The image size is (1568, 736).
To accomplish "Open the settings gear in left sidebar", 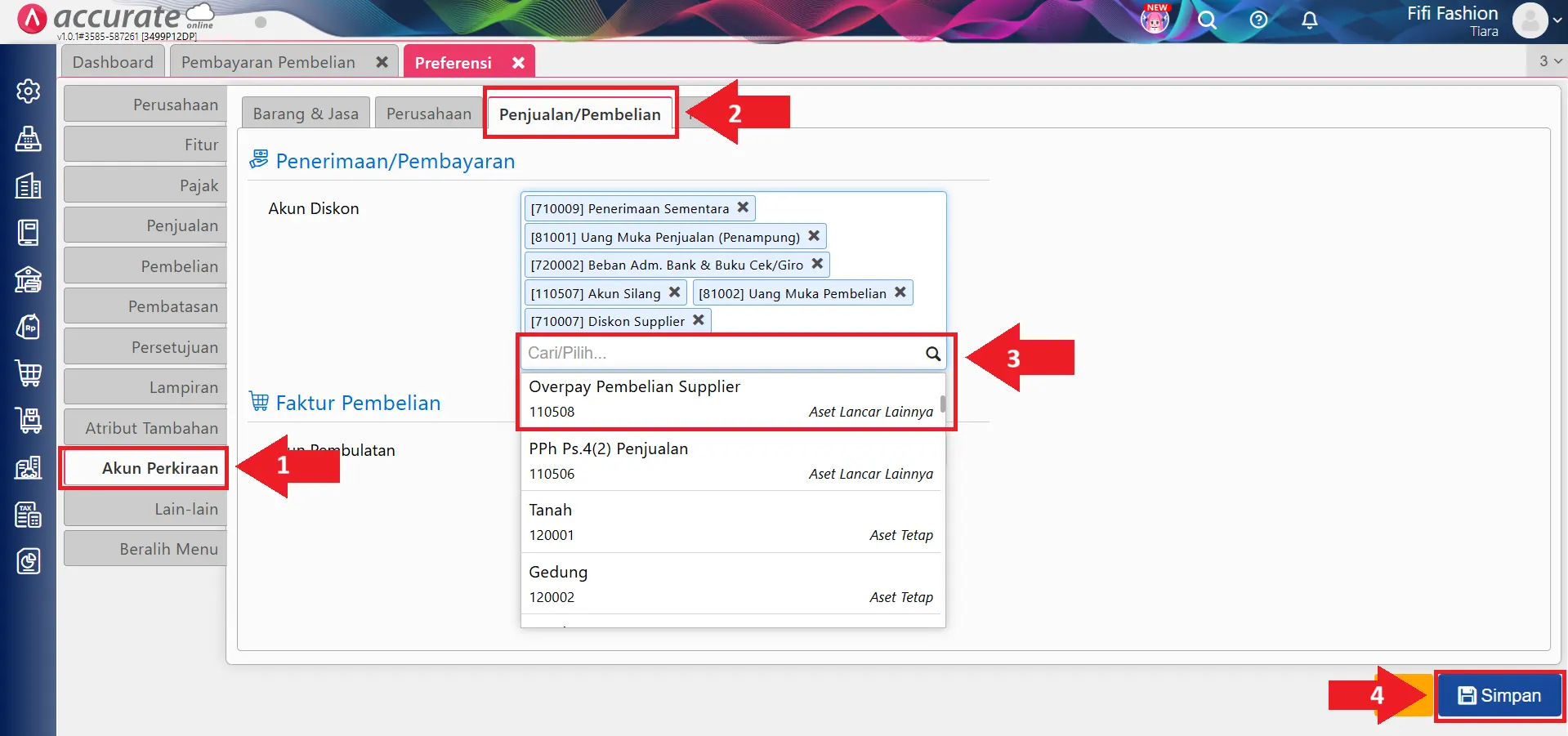I will (28, 91).
